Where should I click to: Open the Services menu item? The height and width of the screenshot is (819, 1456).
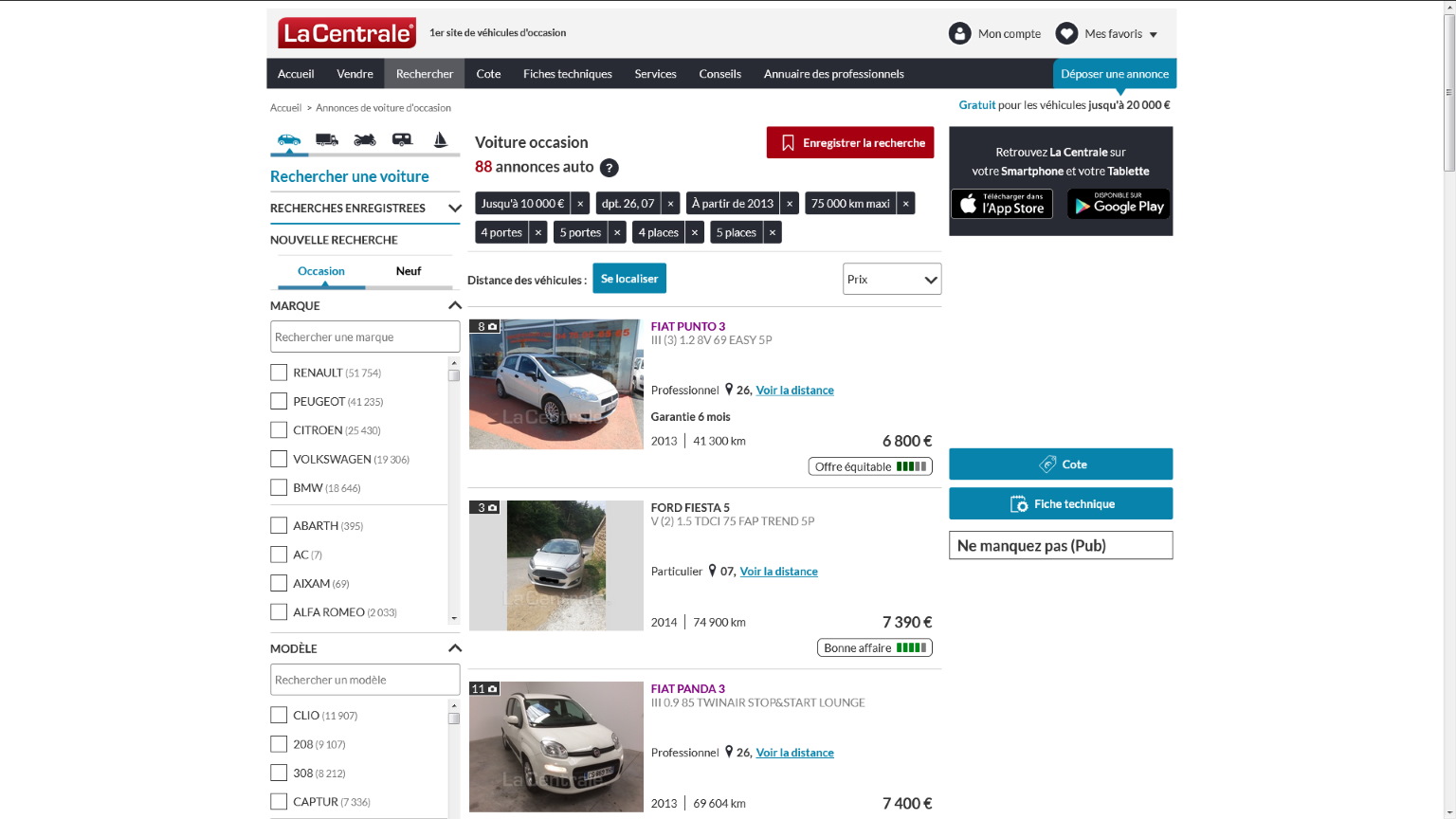pyautogui.click(x=655, y=74)
